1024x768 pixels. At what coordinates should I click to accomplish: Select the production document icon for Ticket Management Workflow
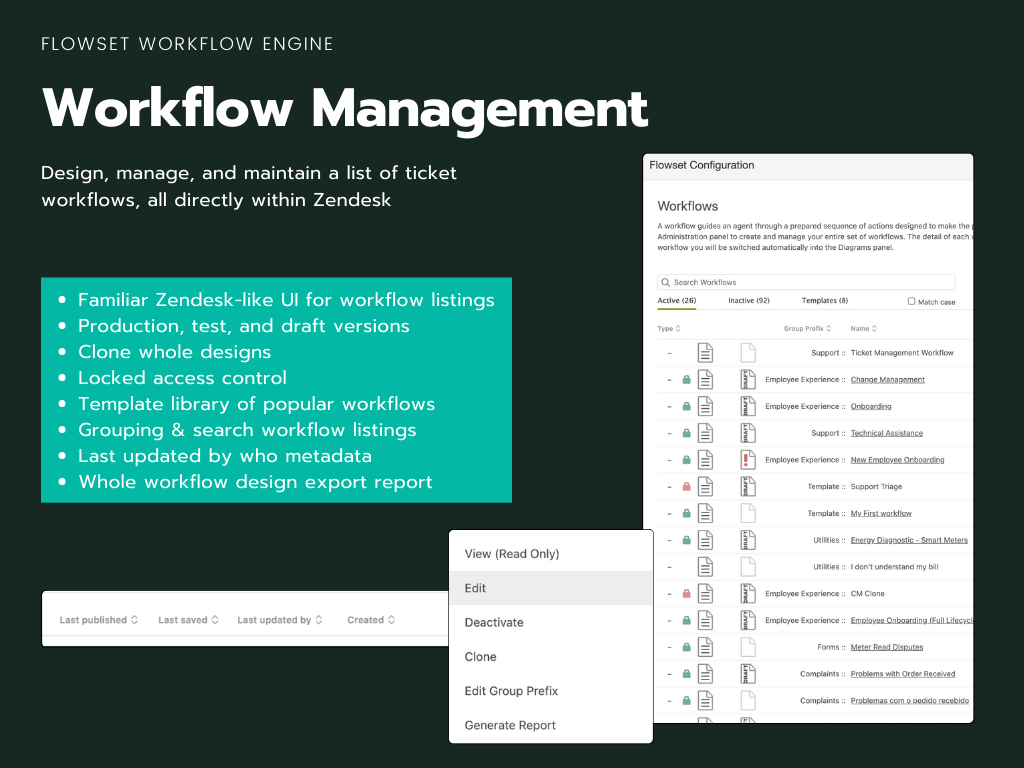[x=705, y=352]
